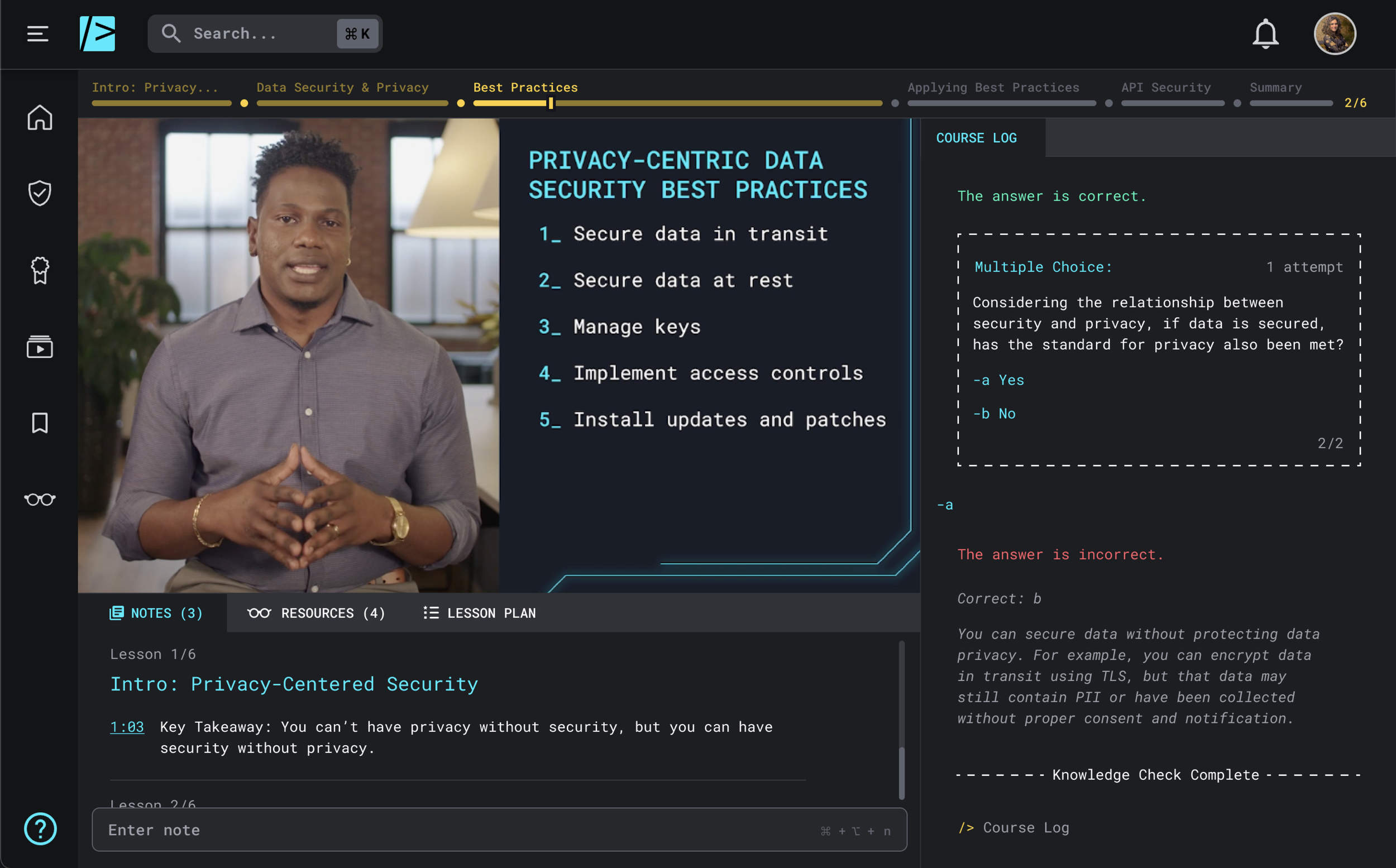
Task: Open the award badge sidebar icon
Action: click(x=40, y=270)
